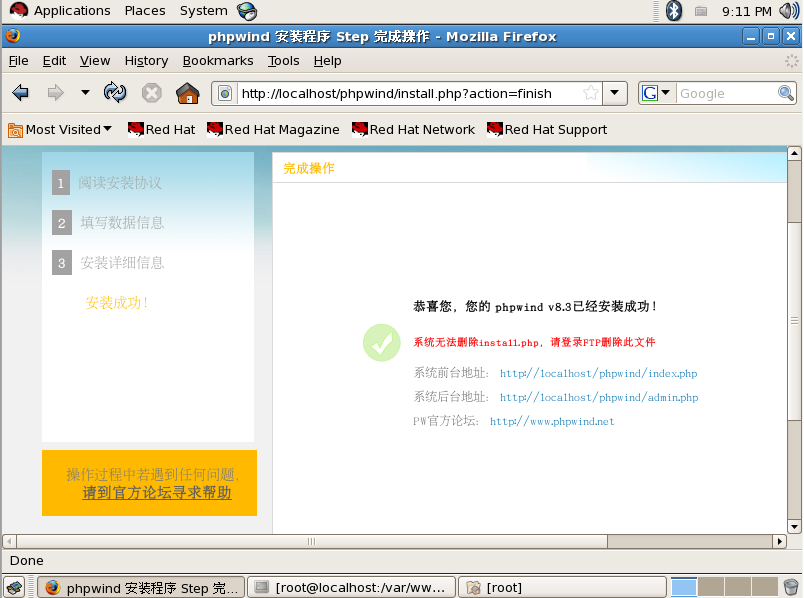Open the Red Hat Magazine bookmark
This screenshot has height=598, width=804.
point(273,130)
